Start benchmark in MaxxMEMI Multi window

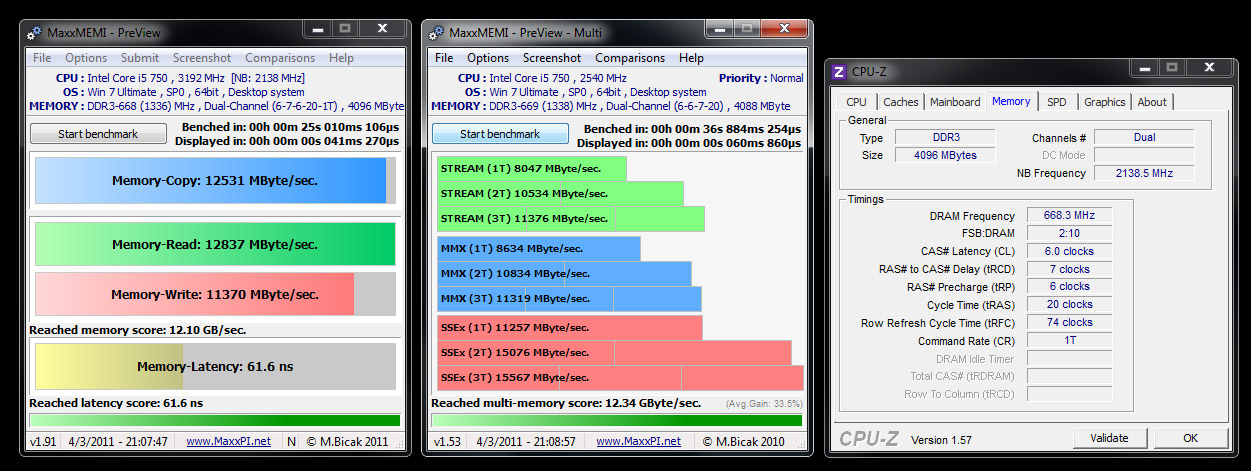[x=500, y=133]
